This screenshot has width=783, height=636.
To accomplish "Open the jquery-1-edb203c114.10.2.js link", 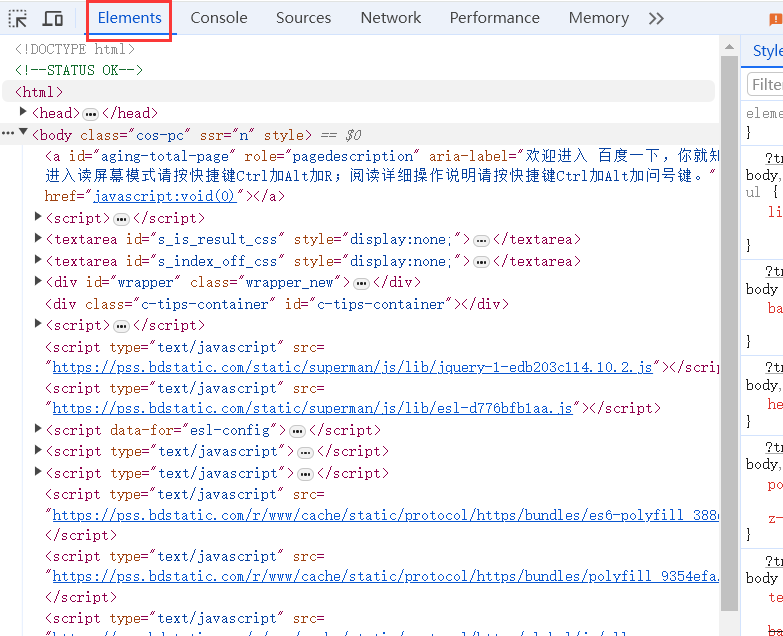I will [353, 367].
